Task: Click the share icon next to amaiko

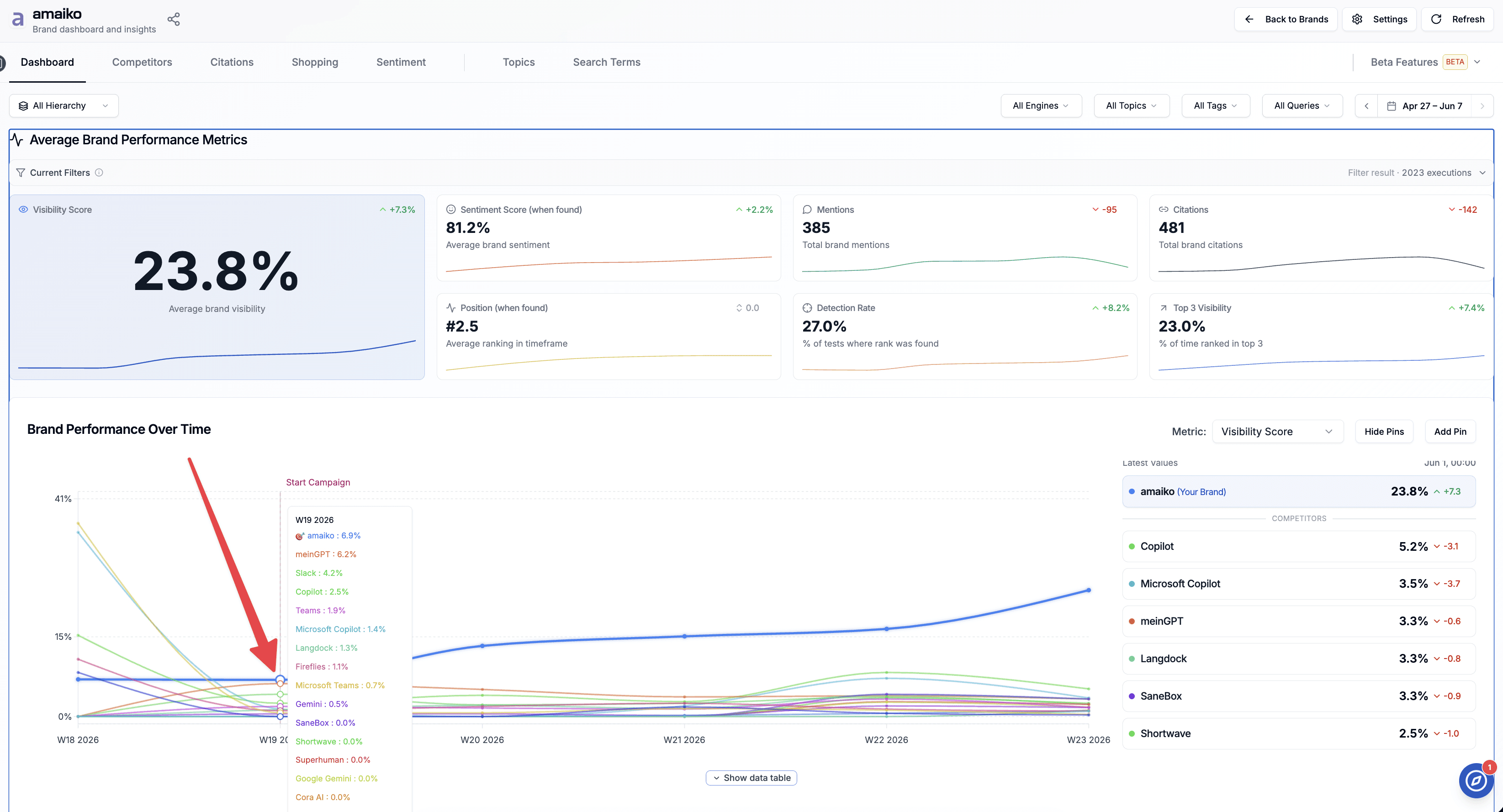Action: coord(173,19)
